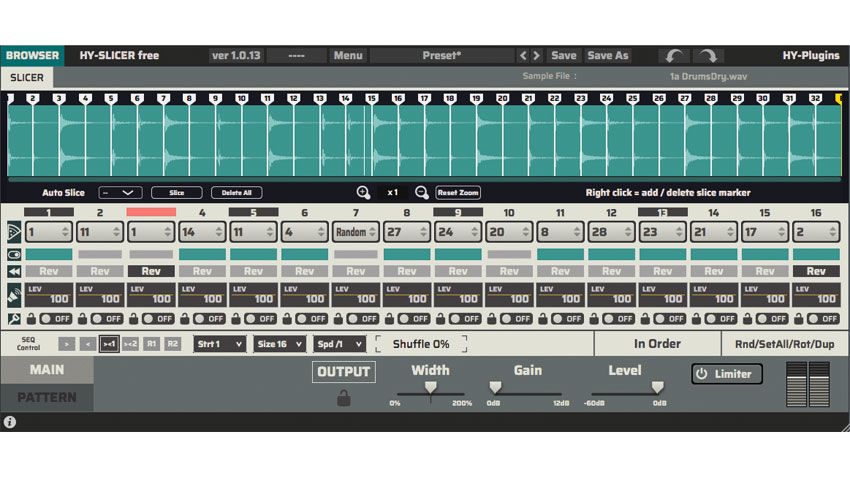Viewport: 850px width, 478px height.
Task: Select R1 random play mode
Action: [x=151, y=344]
